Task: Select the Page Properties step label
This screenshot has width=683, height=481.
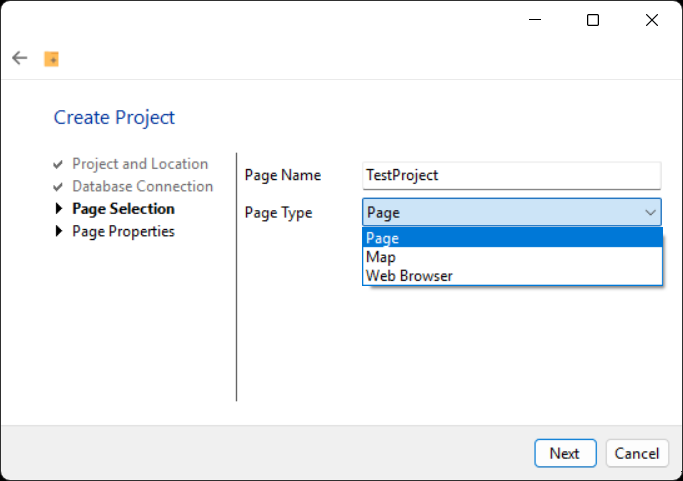Action: pos(123,232)
